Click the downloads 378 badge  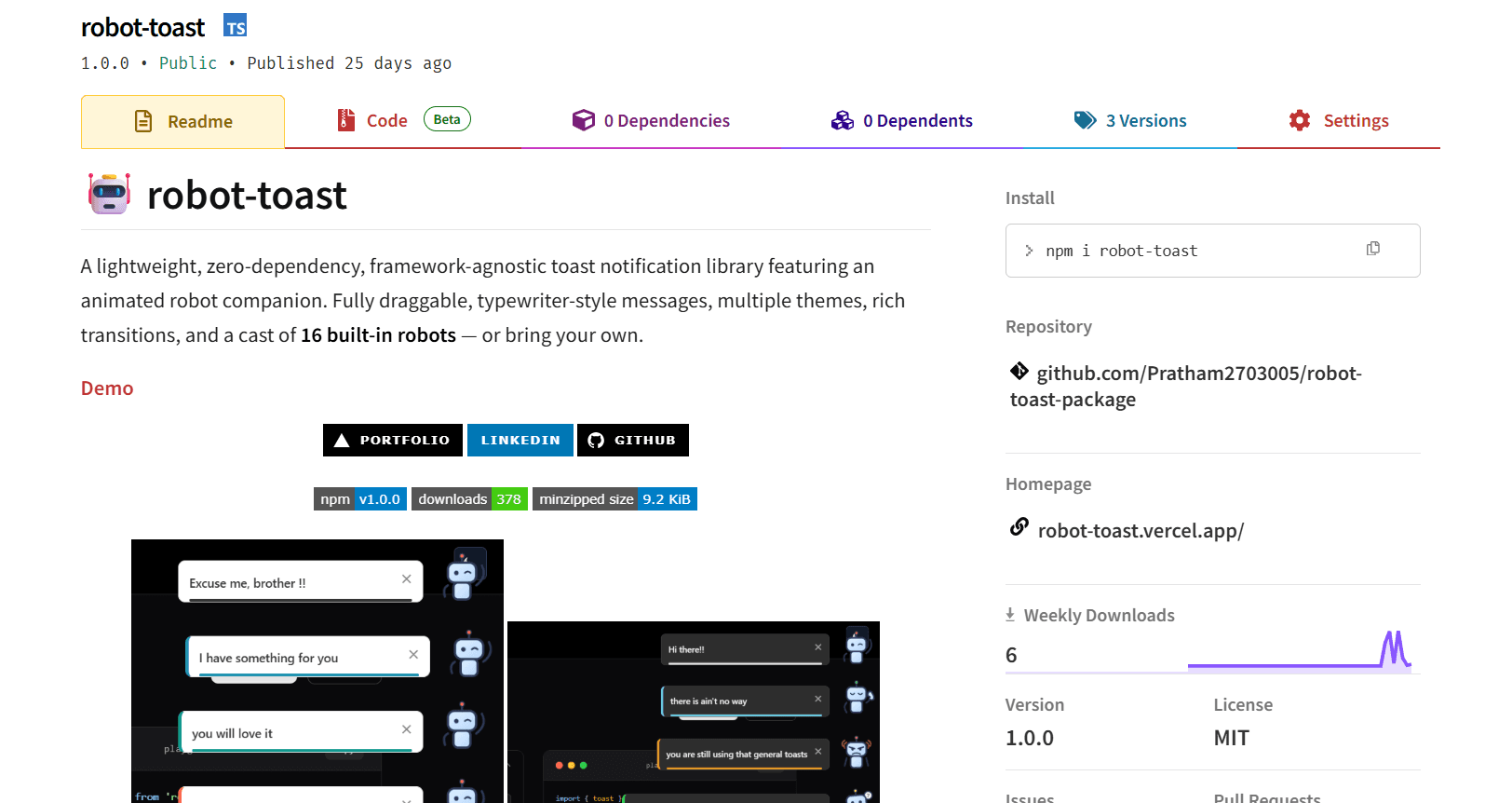click(x=469, y=499)
